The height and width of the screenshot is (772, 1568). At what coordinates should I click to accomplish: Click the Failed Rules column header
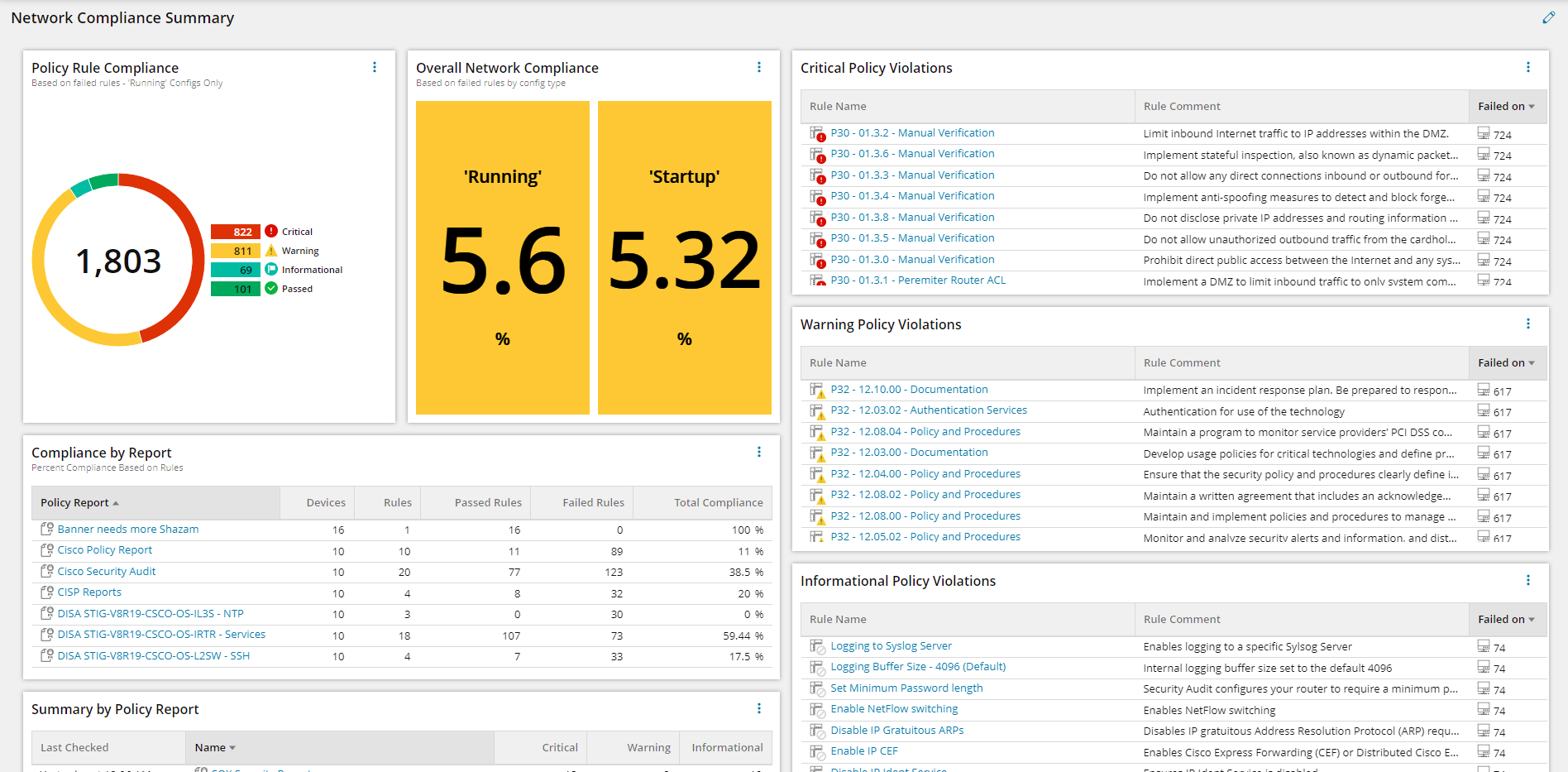point(593,503)
